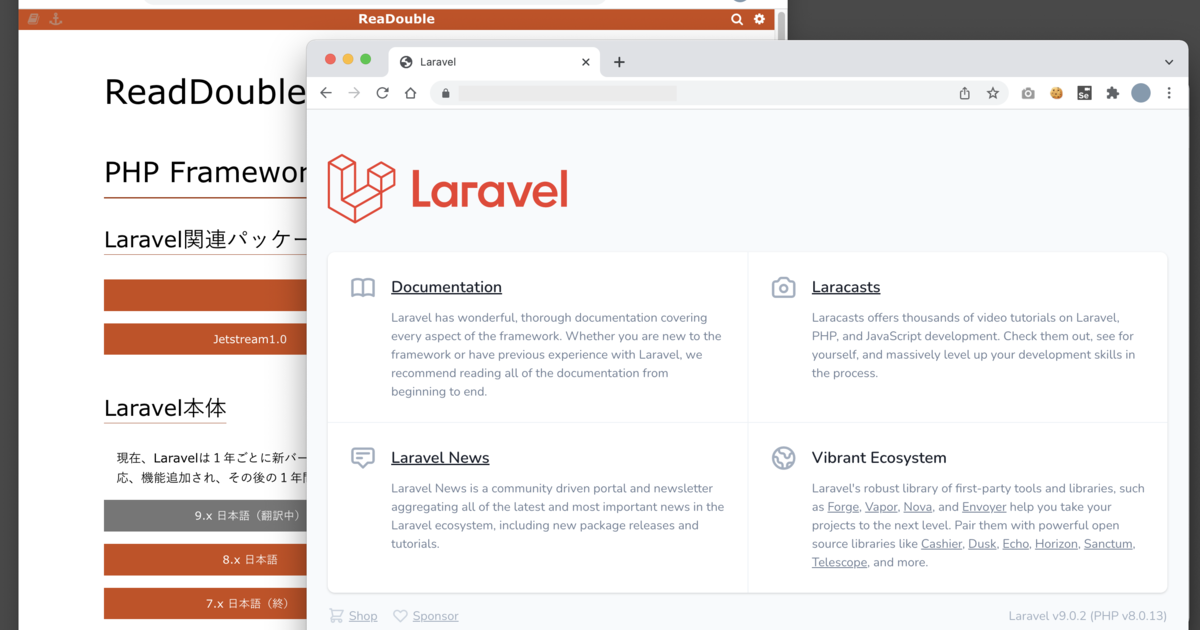The height and width of the screenshot is (630, 1200).
Task: Click the Laravel本体 heading
Action: (165, 408)
